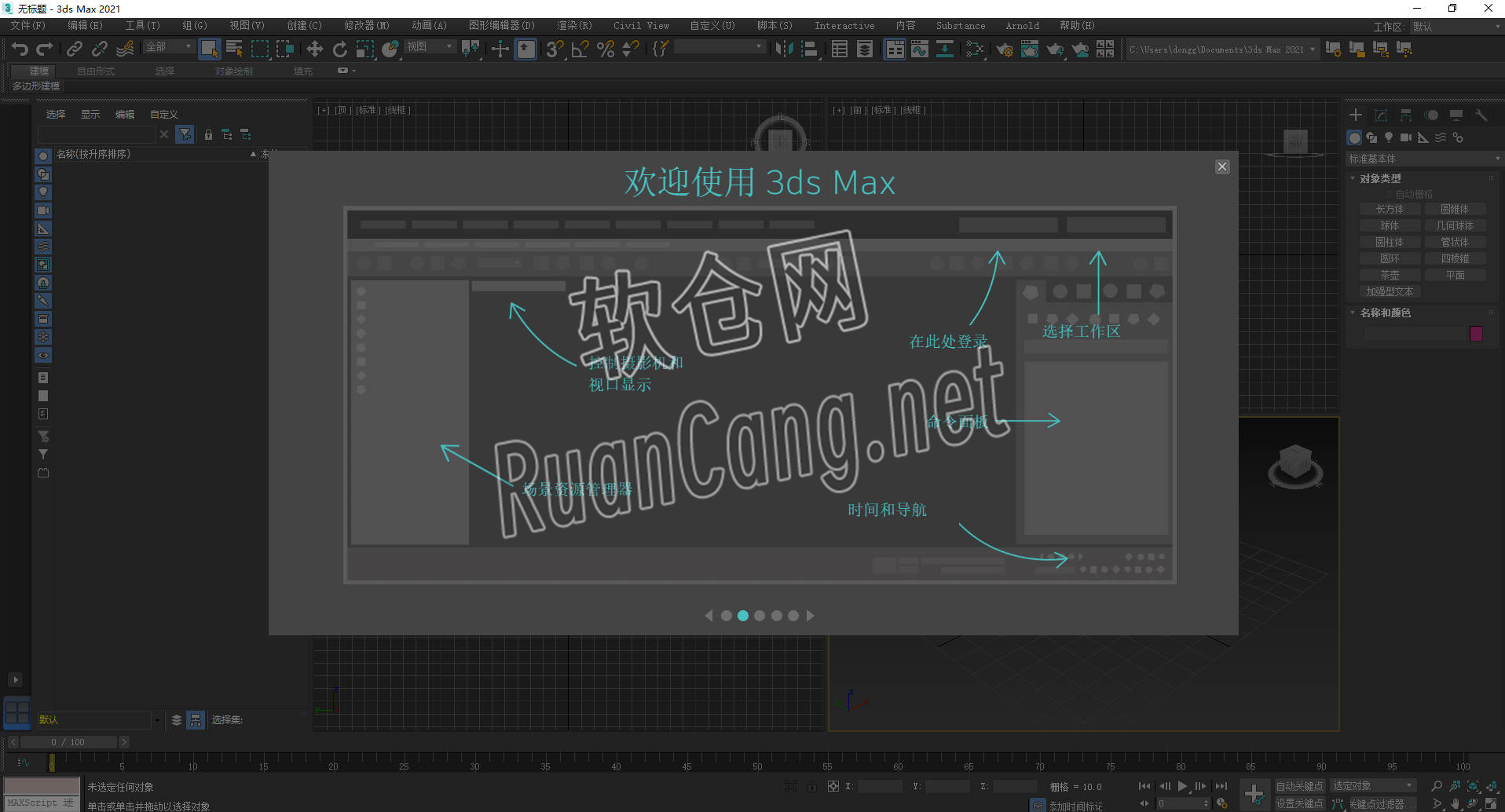Choose Rectangular Selection Region icon
1505x812 pixels.
[259, 49]
